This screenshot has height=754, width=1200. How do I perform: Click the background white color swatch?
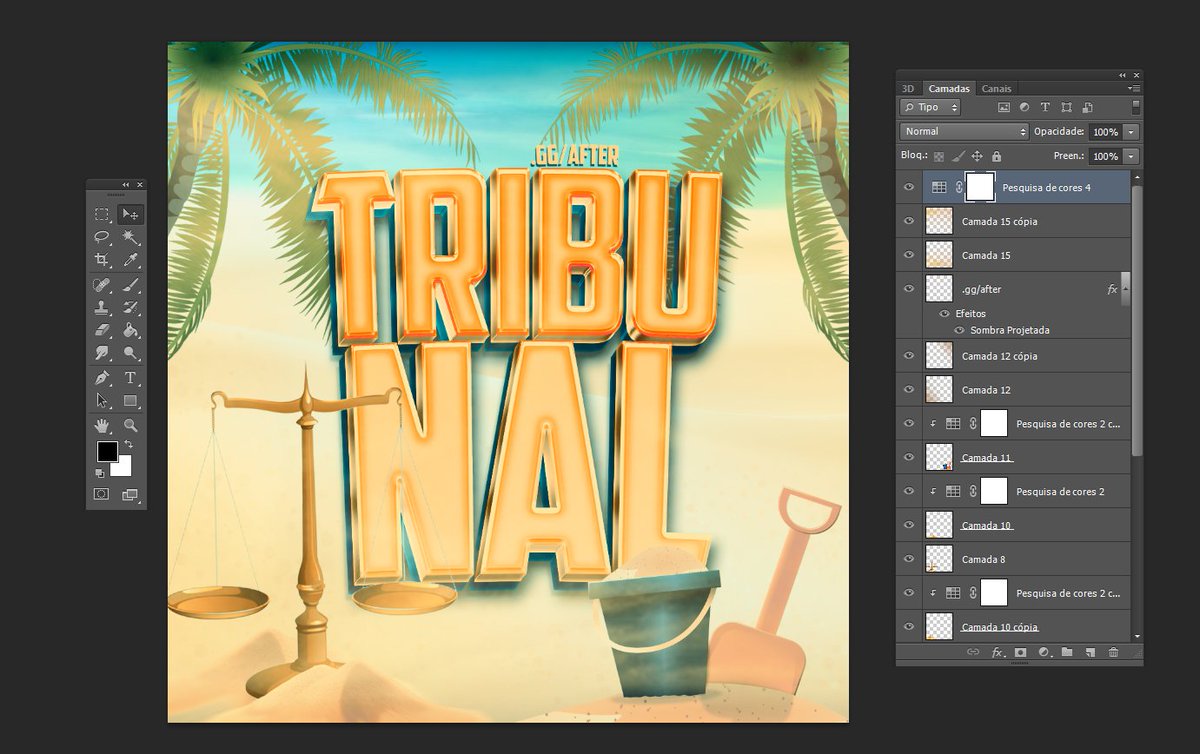point(124,468)
